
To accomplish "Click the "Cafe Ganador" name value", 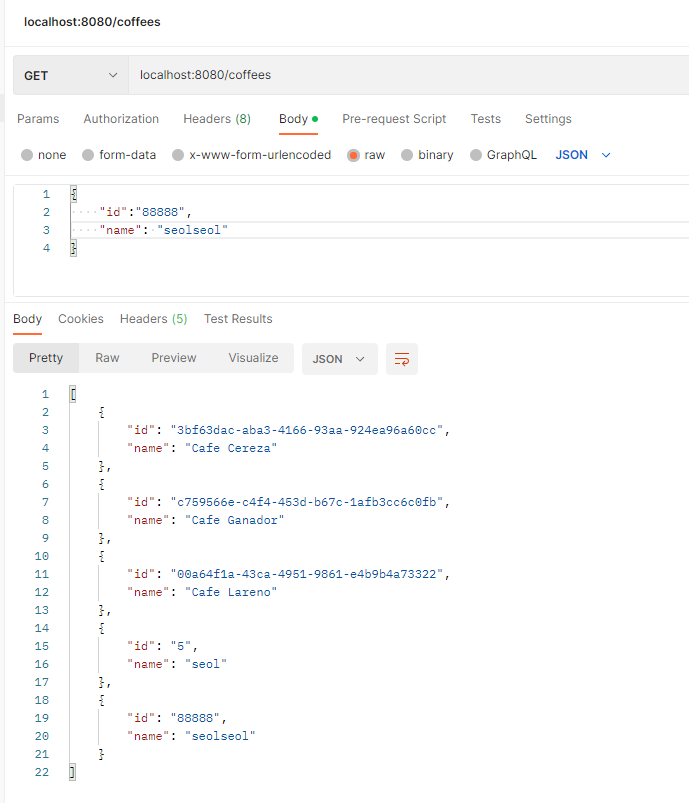I will (x=235, y=520).
